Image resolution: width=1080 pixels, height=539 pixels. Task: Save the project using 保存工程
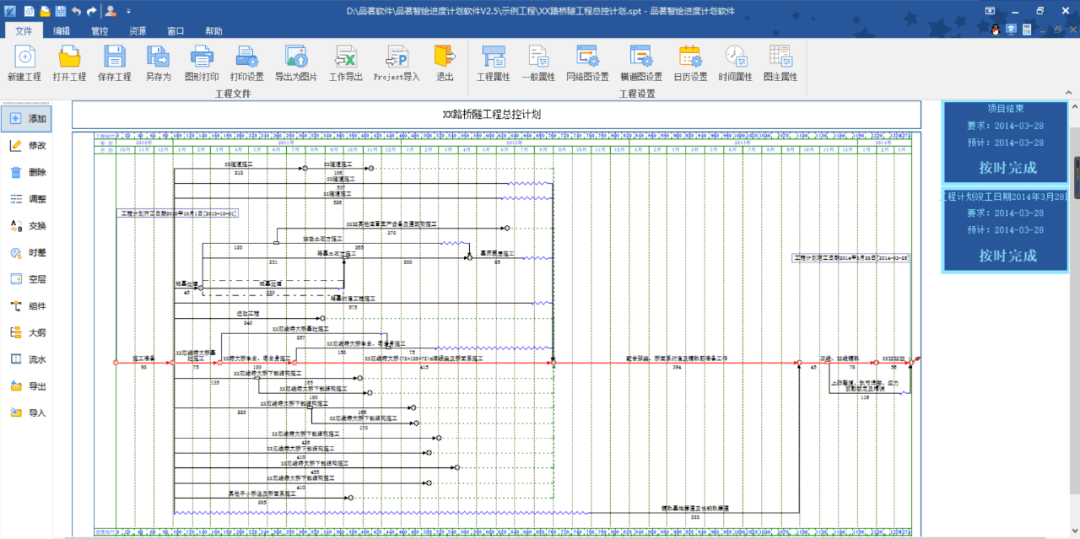coord(114,63)
